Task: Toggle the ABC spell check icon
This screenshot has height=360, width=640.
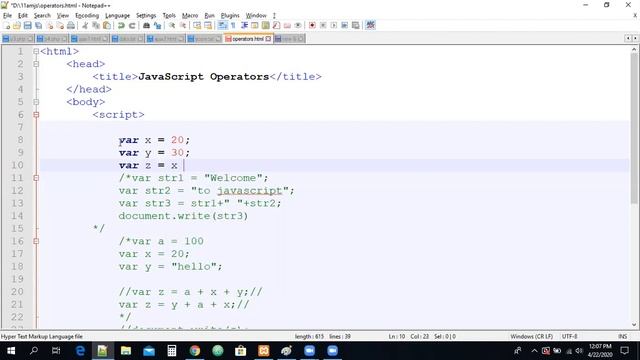Action: click(x=370, y=25)
